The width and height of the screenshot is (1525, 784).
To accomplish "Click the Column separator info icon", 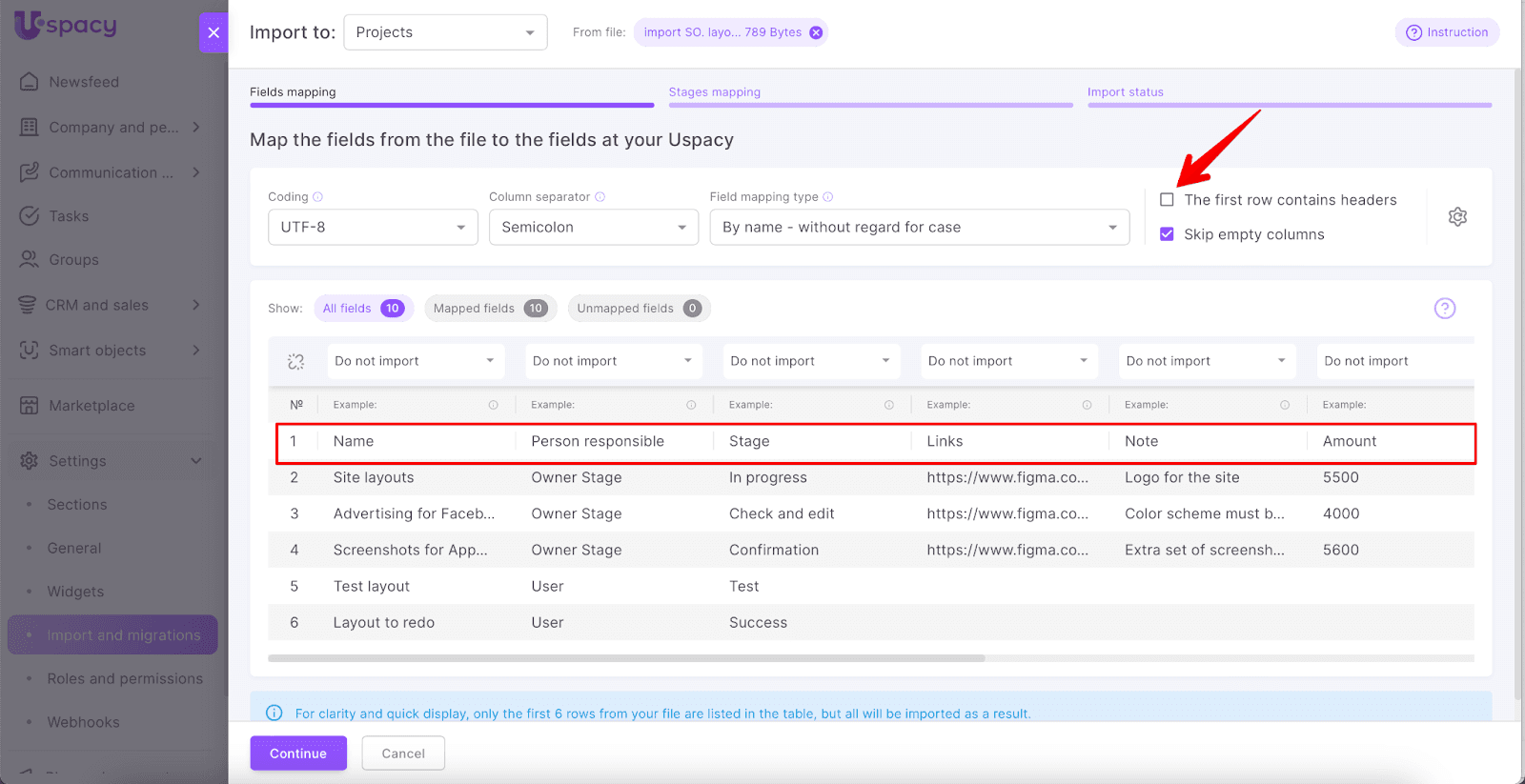I will coord(600,197).
